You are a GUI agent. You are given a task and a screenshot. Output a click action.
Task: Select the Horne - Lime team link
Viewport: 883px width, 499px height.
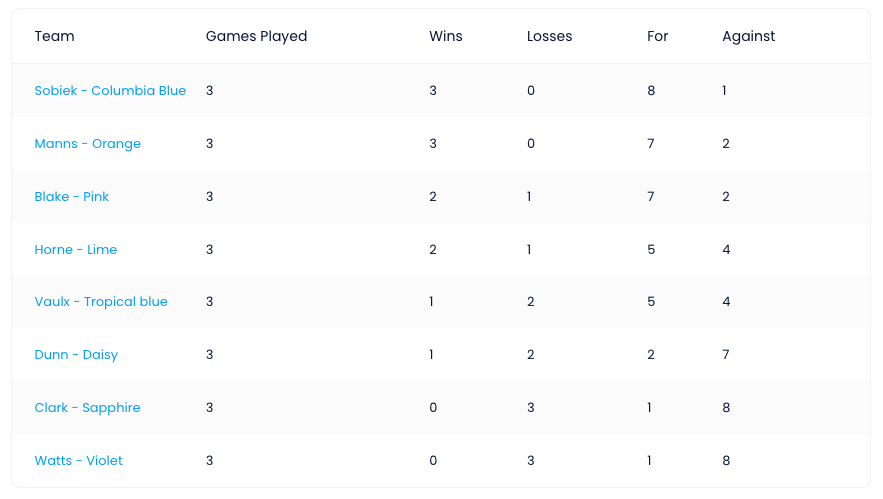75,250
